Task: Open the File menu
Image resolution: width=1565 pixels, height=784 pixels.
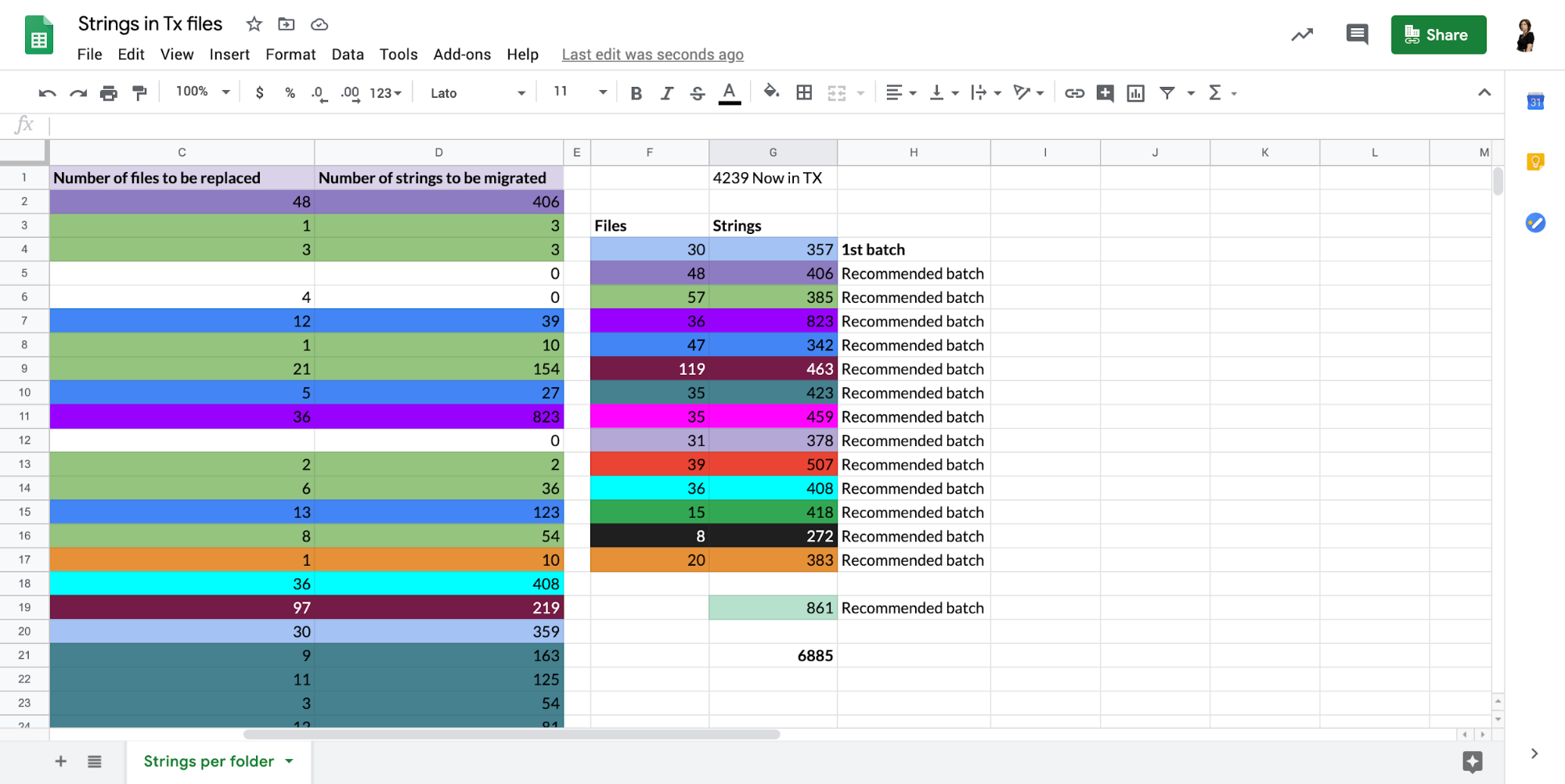Action: click(x=90, y=55)
